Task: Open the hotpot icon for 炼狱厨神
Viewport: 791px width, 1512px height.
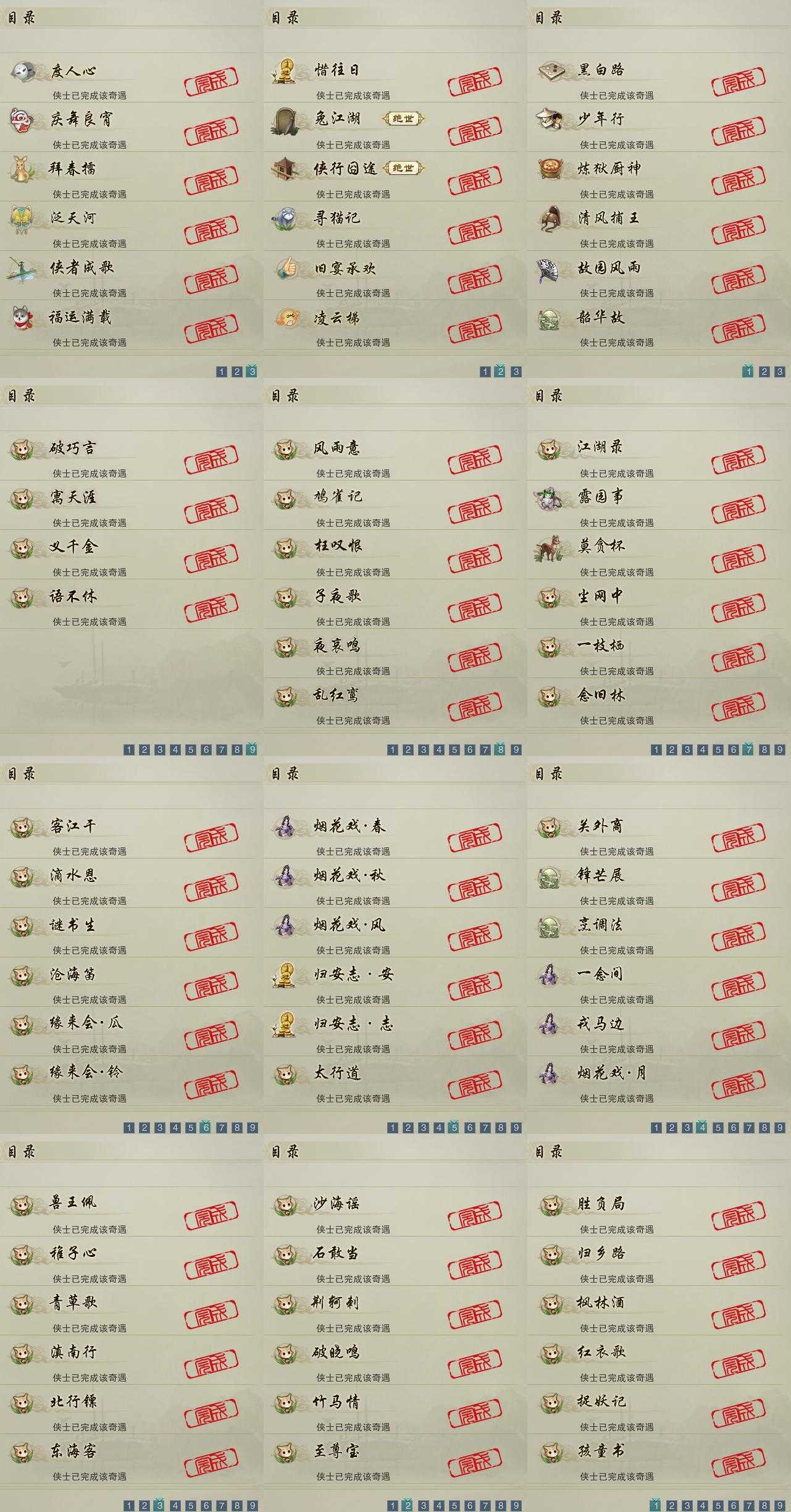Action: [551, 169]
